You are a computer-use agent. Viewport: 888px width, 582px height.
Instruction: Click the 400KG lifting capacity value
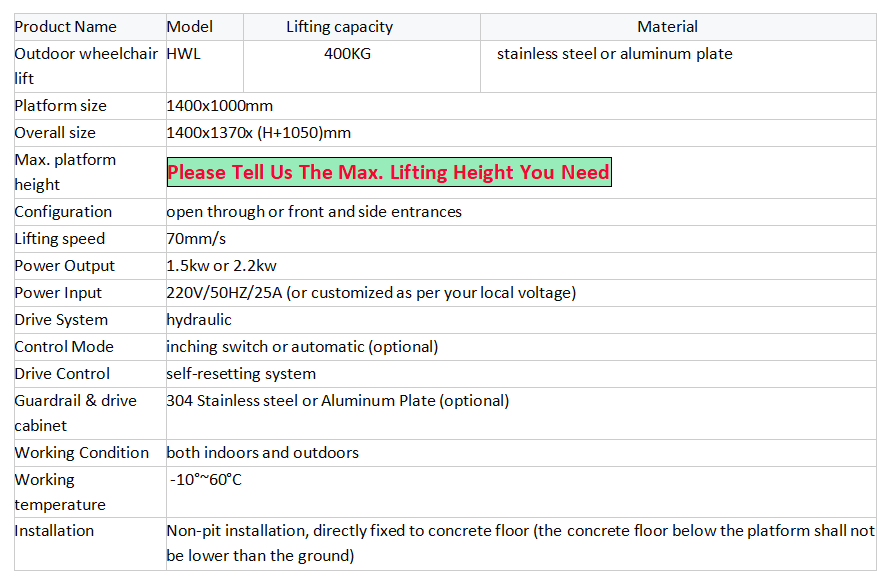click(347, 54)
